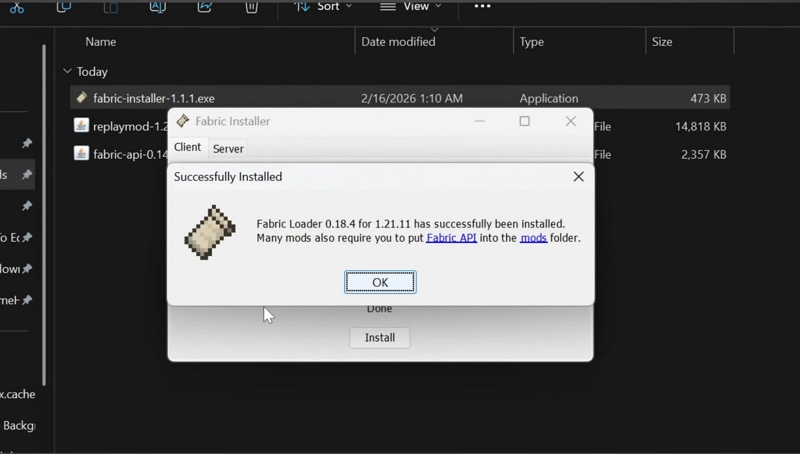The height and width of the screenshot is (454, 800).
Task: Close the Fabric Installer window
Action: (x=570, y=121)
